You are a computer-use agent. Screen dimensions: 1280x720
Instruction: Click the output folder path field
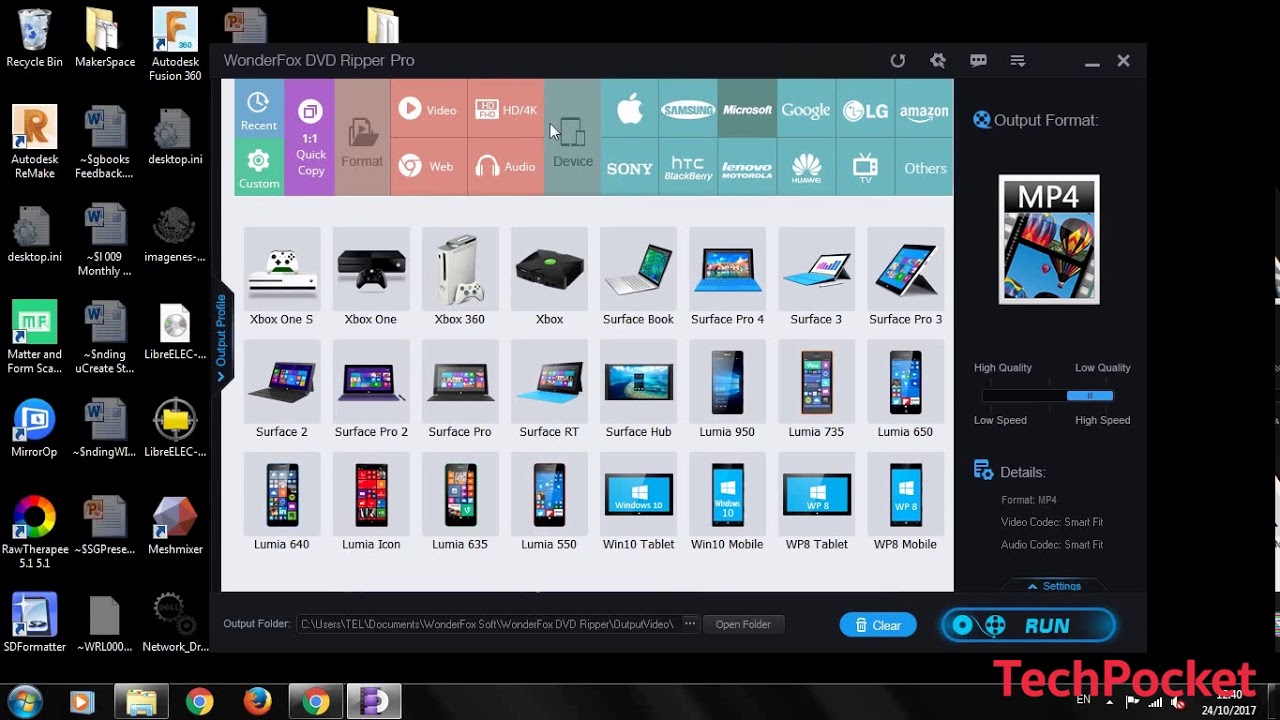tap(488, 624)
